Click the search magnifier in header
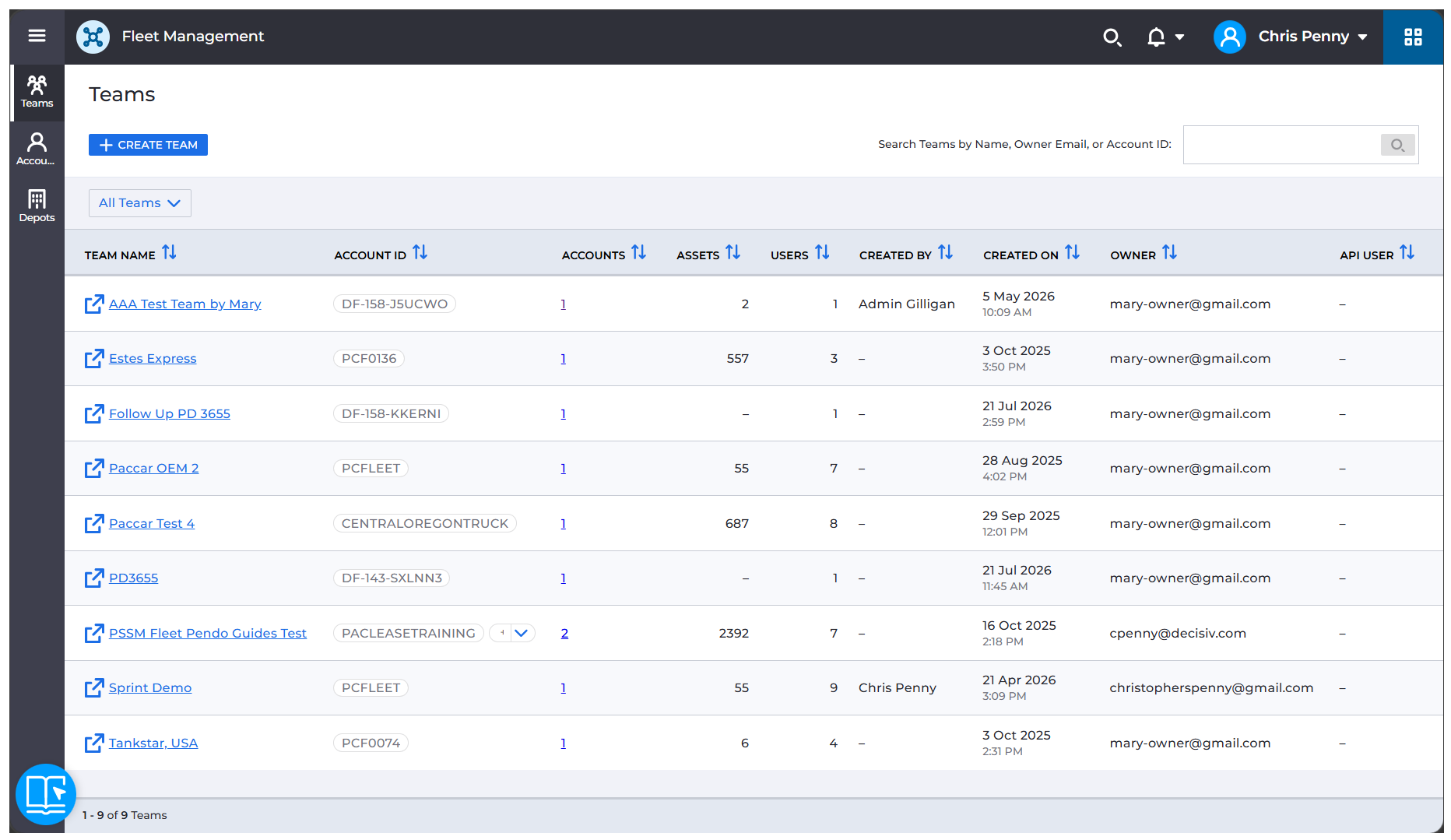This screenshot has height=840, width=1451. (x=1112, y=37)
